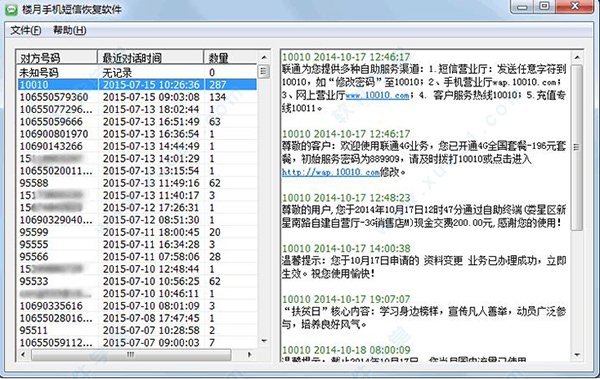The image size is (600, 379).
Task: Click message pane scroll down arrow
Action: pyautogui.click(x=577, y=355)
